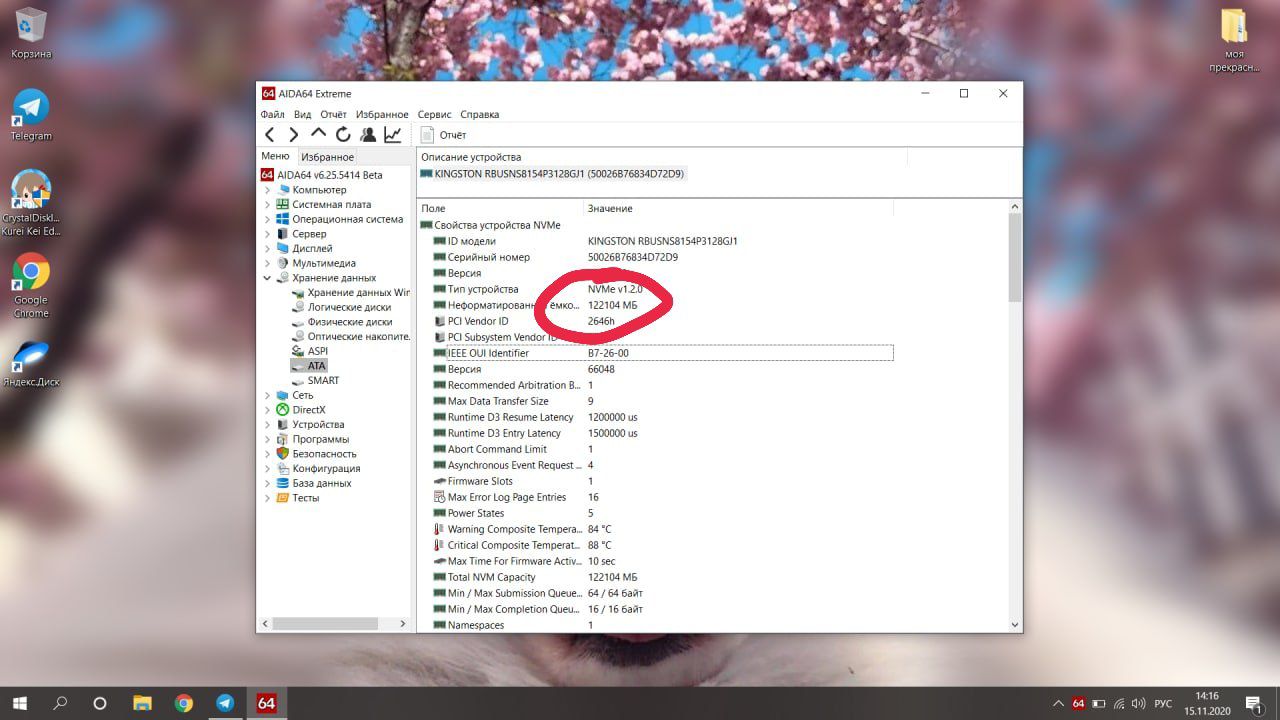Click the vertical scrollbar of the properties list
The width and height of the screenshot is (1280, 720).
[x=1015, y=415]
